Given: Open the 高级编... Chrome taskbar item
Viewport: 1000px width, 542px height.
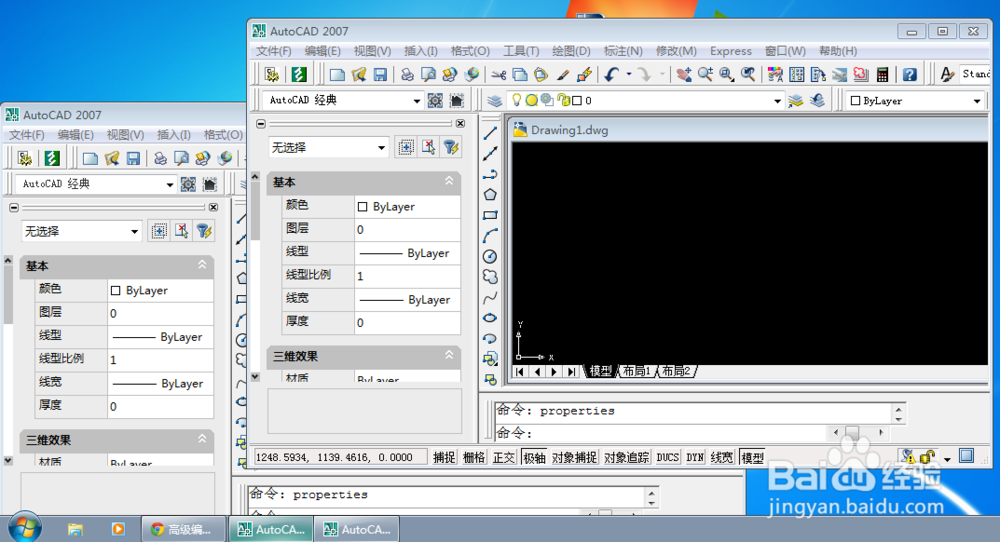Looking at the screenshot, I should click(x=184, y=529).
